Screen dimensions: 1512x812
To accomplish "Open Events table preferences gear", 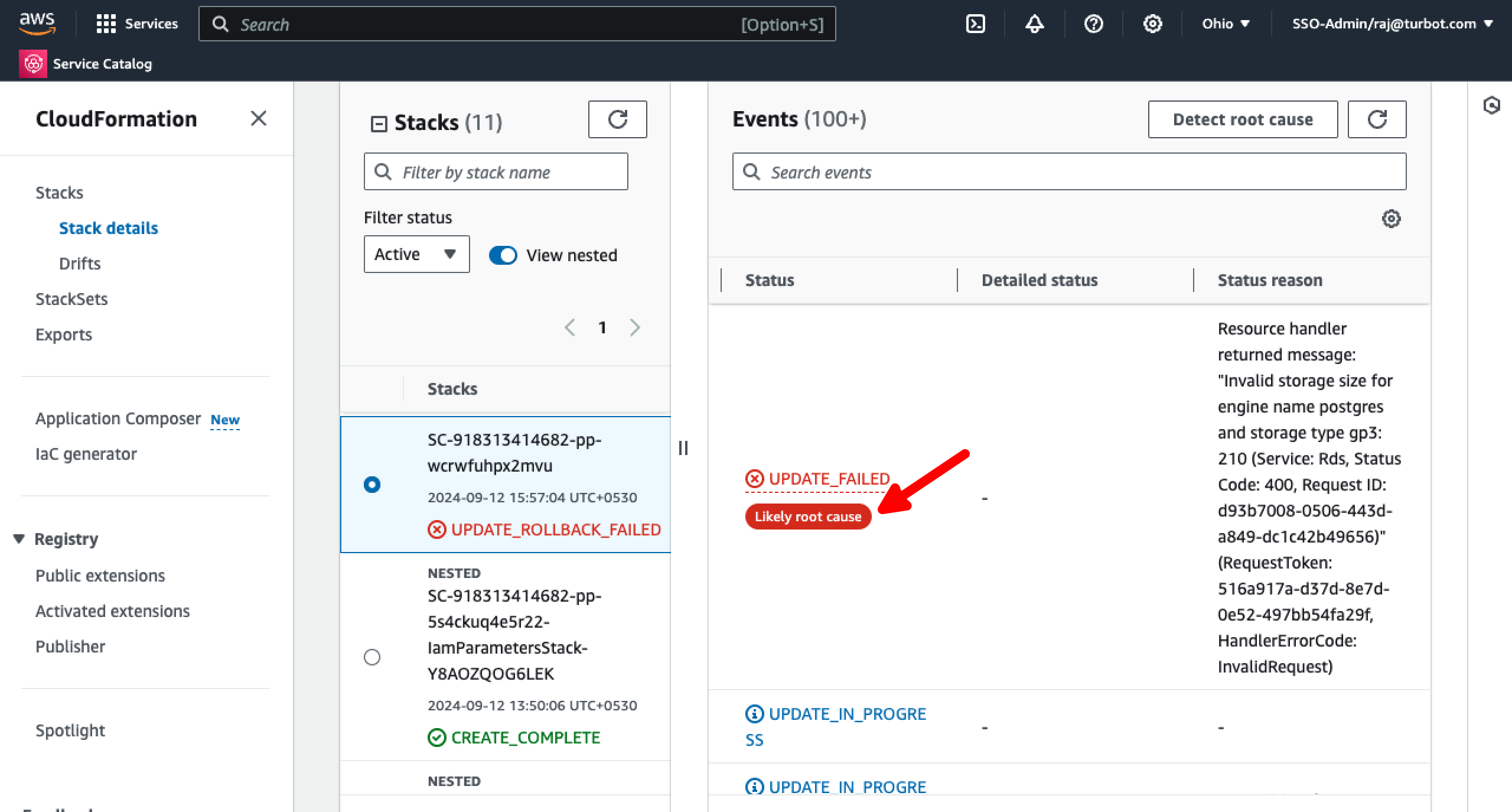I will [1392, 219].
